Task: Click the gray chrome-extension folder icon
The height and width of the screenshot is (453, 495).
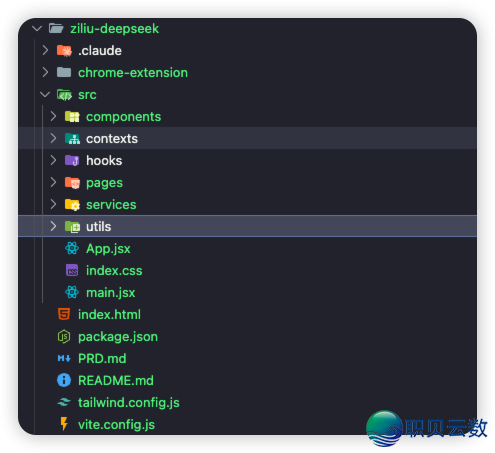Action: (64, 72)
